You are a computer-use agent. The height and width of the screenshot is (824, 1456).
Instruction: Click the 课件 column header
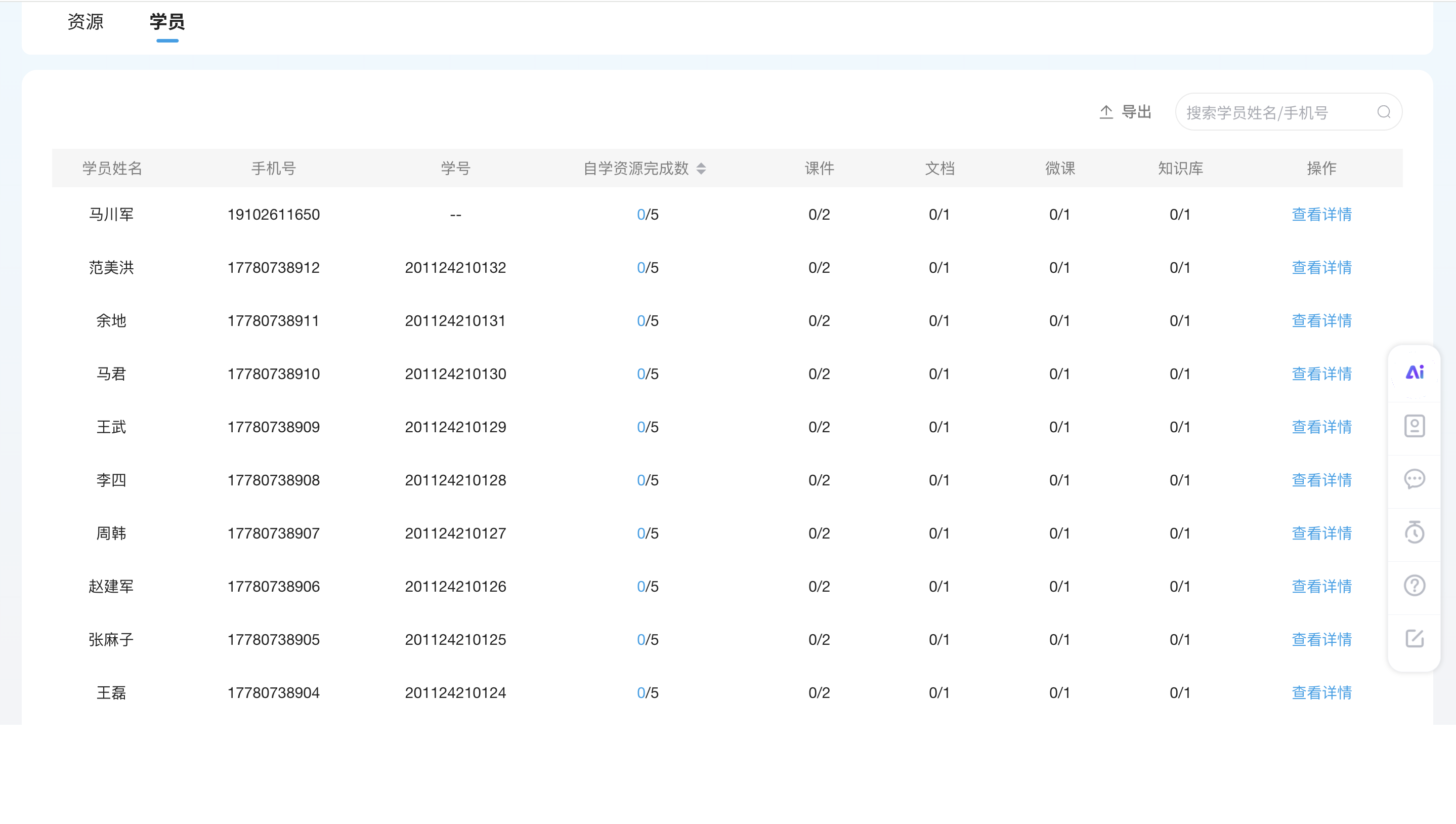[x=819, y=168]
